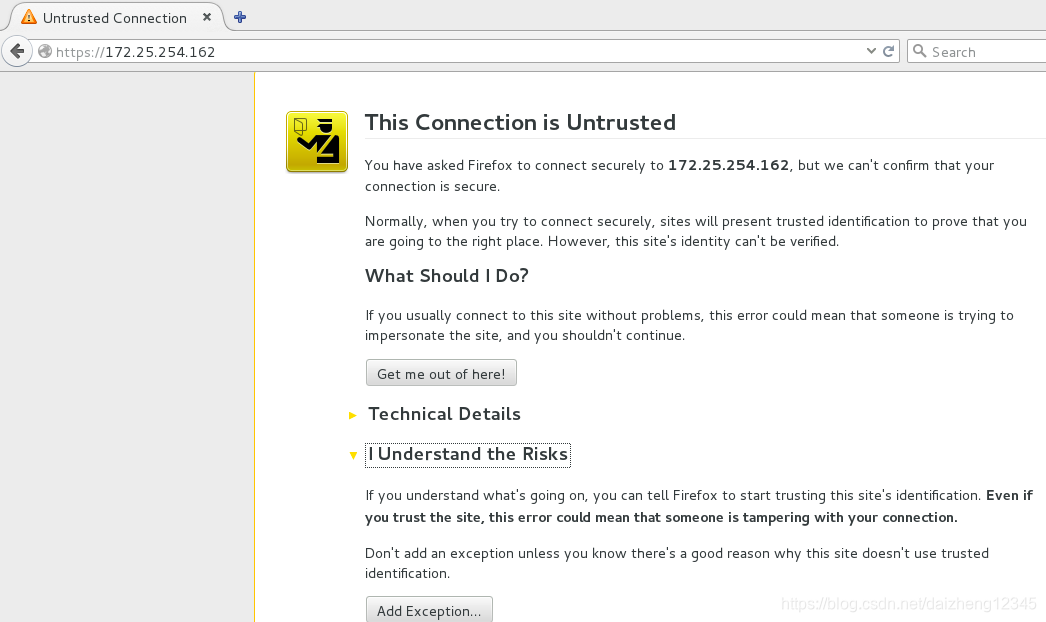Click the search magnifier icon
Screen dimensions: 1046x622
(919, 51)
